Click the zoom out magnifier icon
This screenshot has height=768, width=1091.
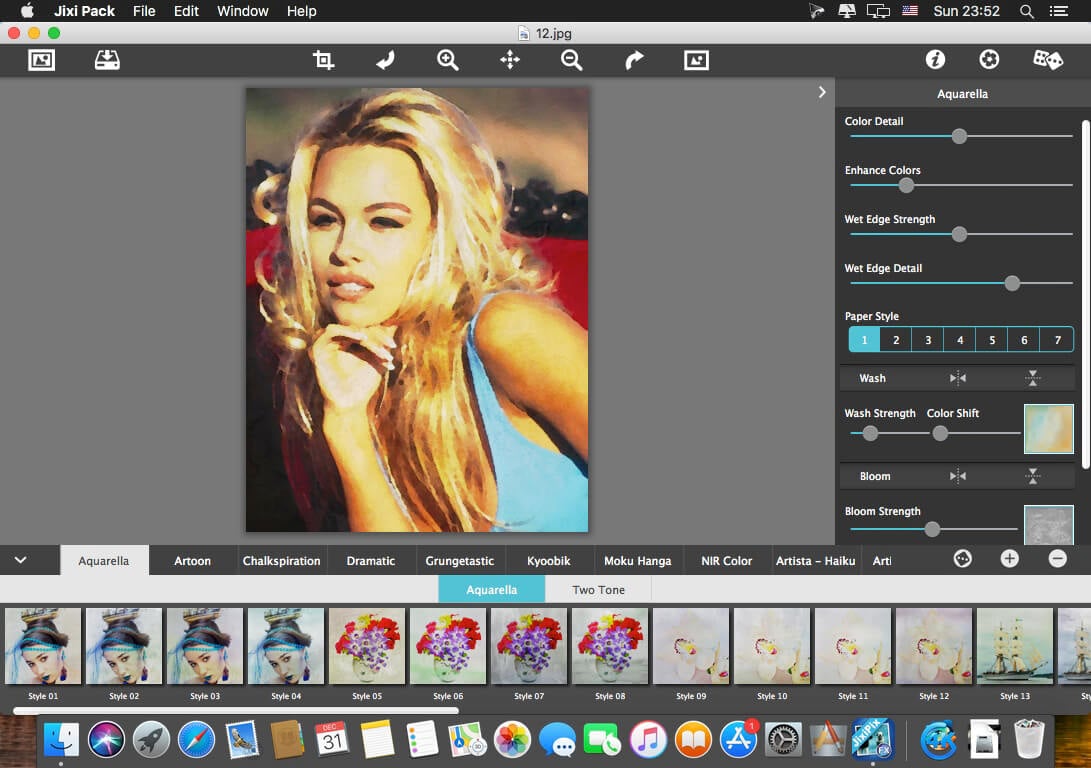571,60
